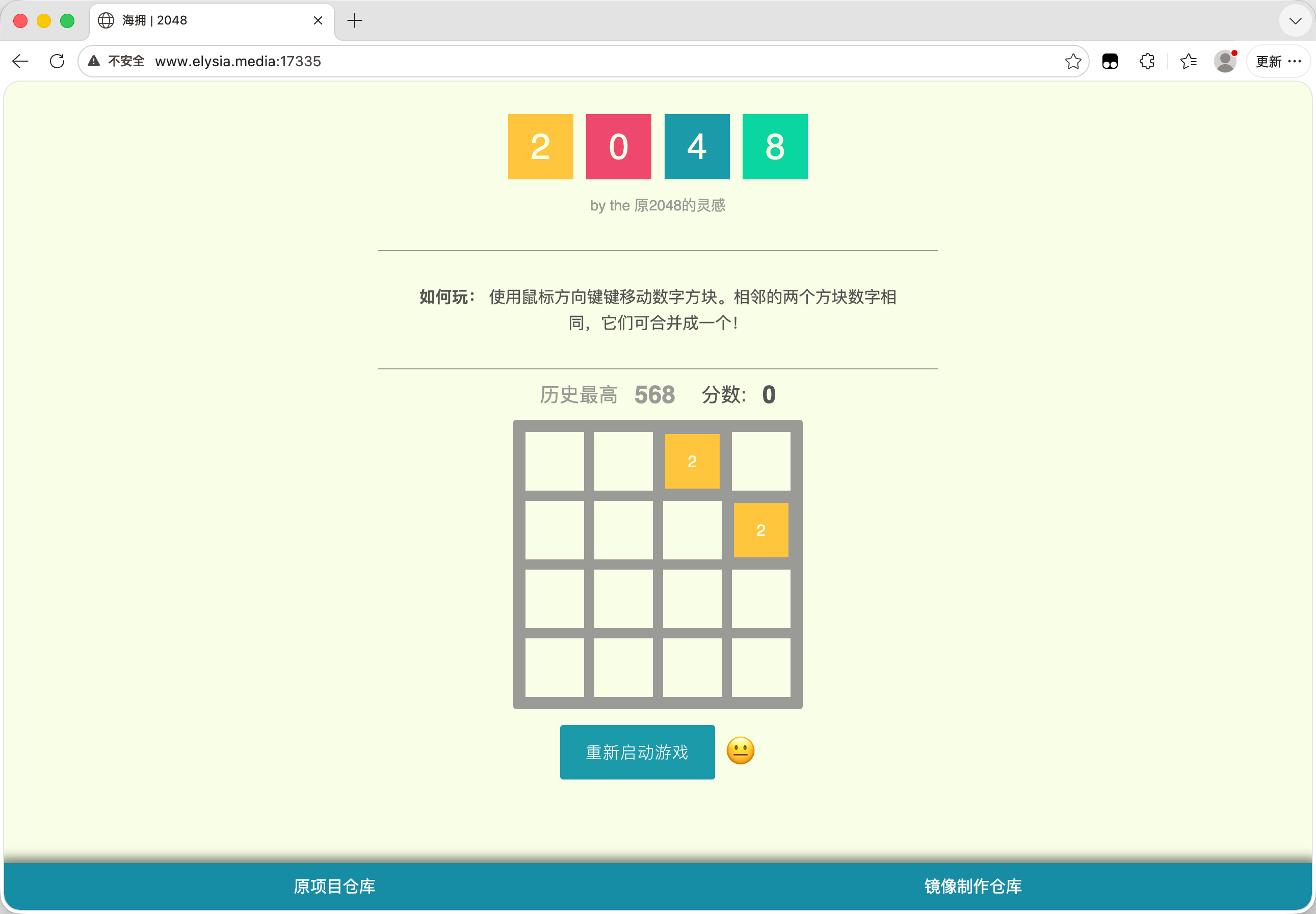Click the black Tampermonkey extension icon
Viewport: 1316px width, 914px height.
tap(1110, 61)
